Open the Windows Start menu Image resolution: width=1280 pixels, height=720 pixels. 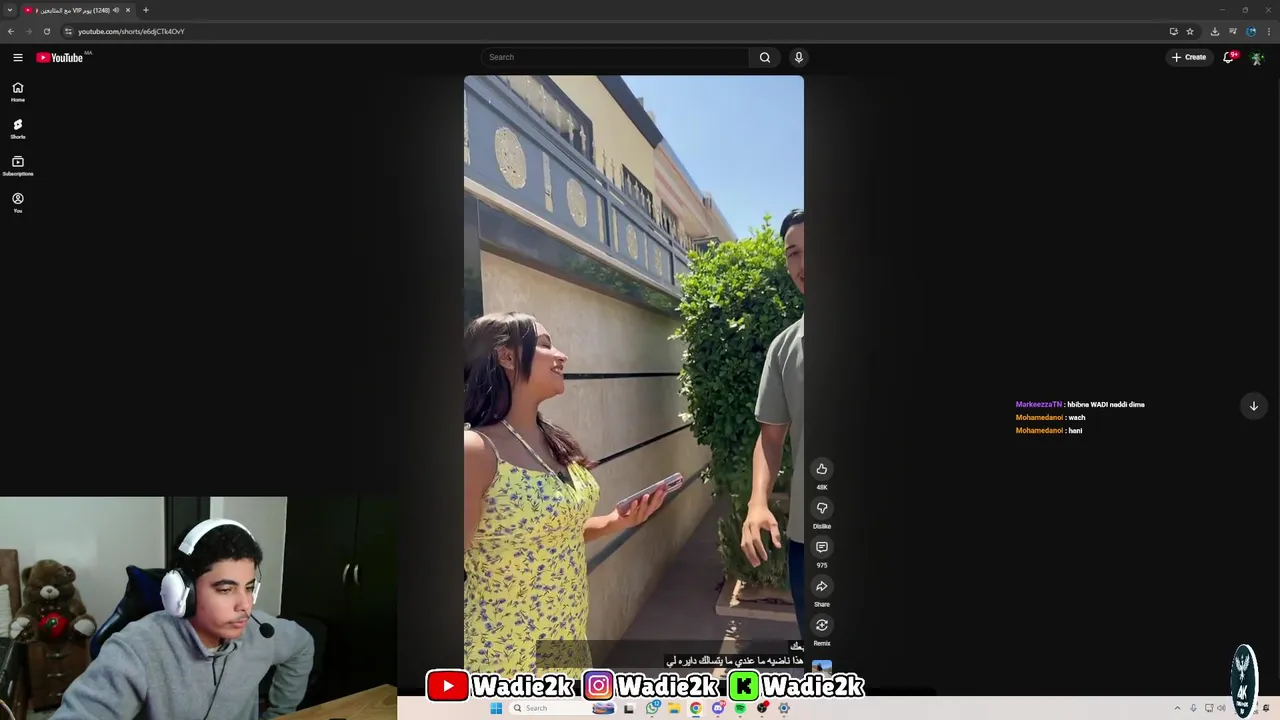(x=496, y=708)
